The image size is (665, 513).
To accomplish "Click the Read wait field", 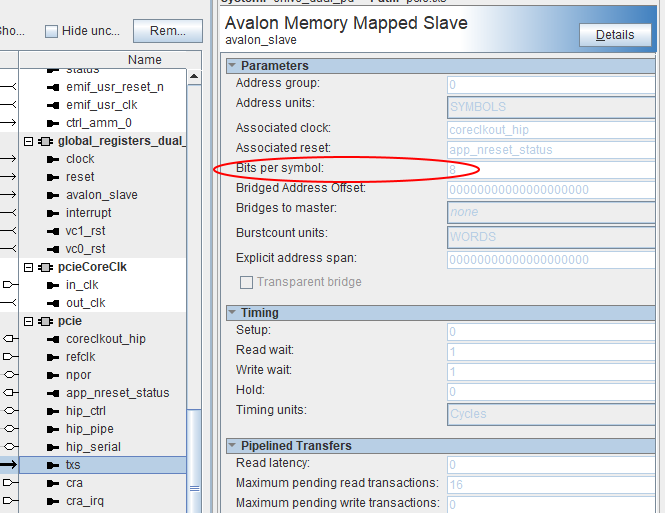I will pyautogui.click(x=551, y=351).
